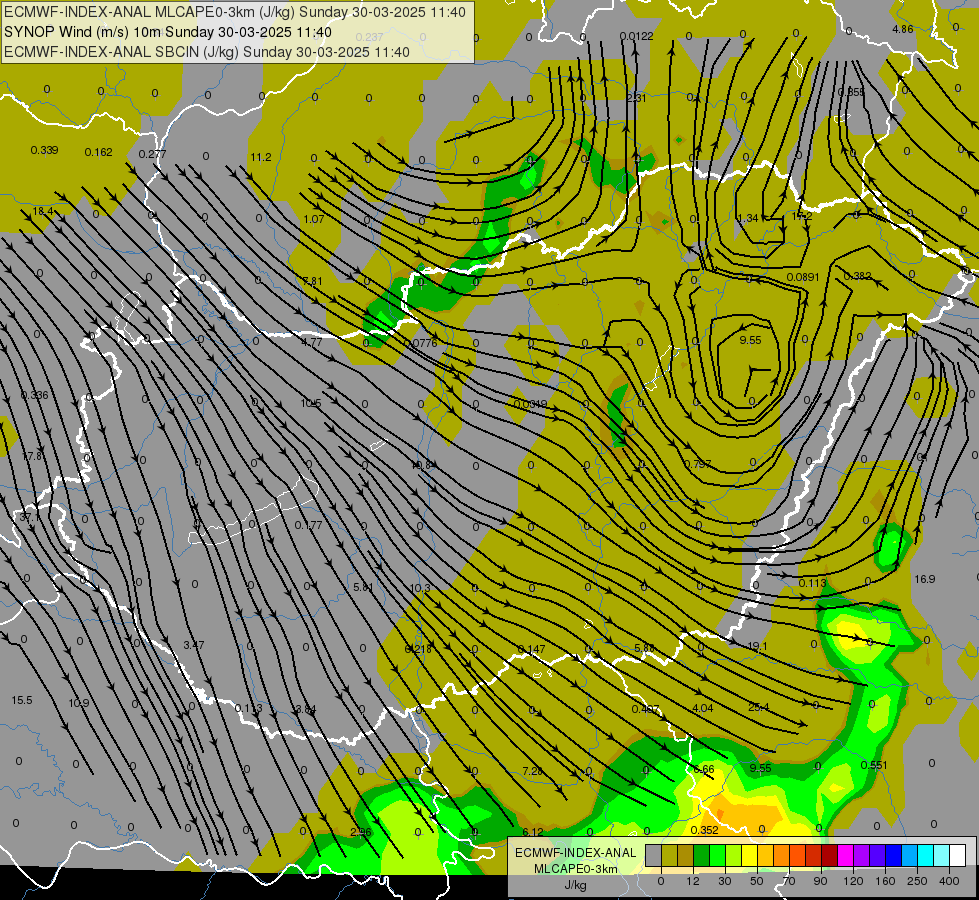Viewport: 979px width, 900px height.
Task: Click the map value 19.1
Action: (757, 646)
